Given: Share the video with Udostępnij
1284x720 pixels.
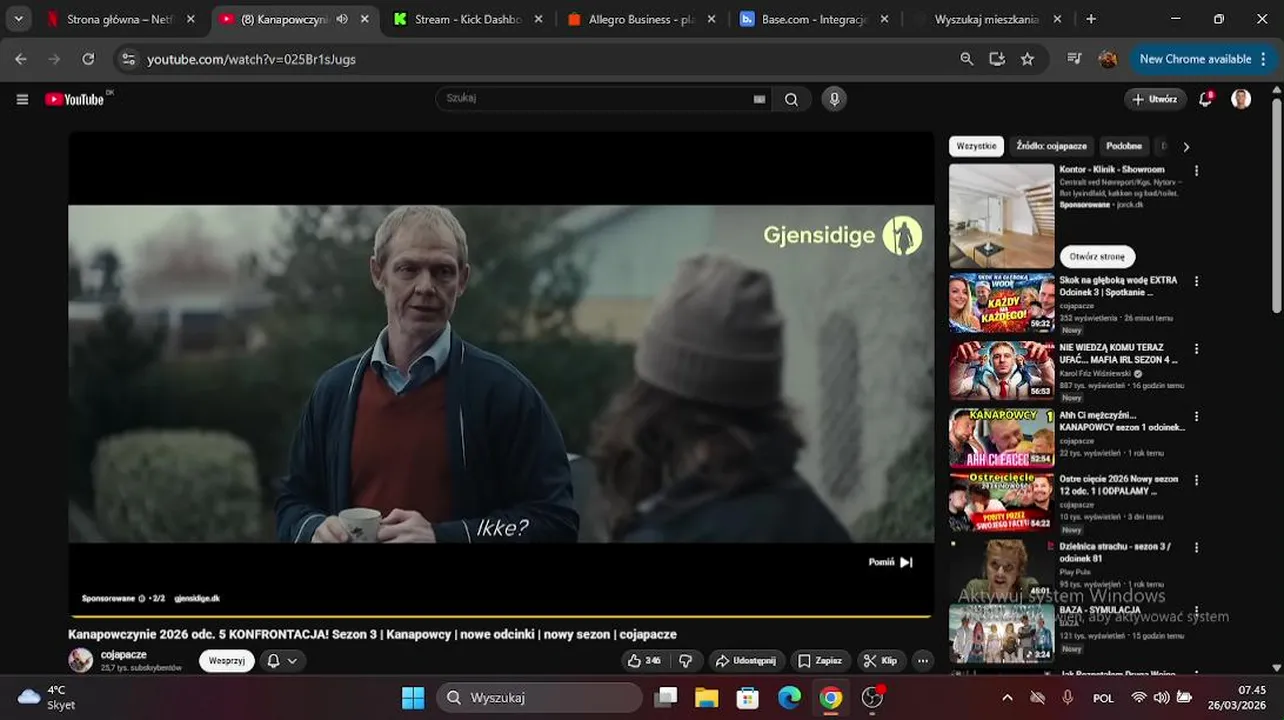Looking at the screenshot, I should (x=746, y=661).
